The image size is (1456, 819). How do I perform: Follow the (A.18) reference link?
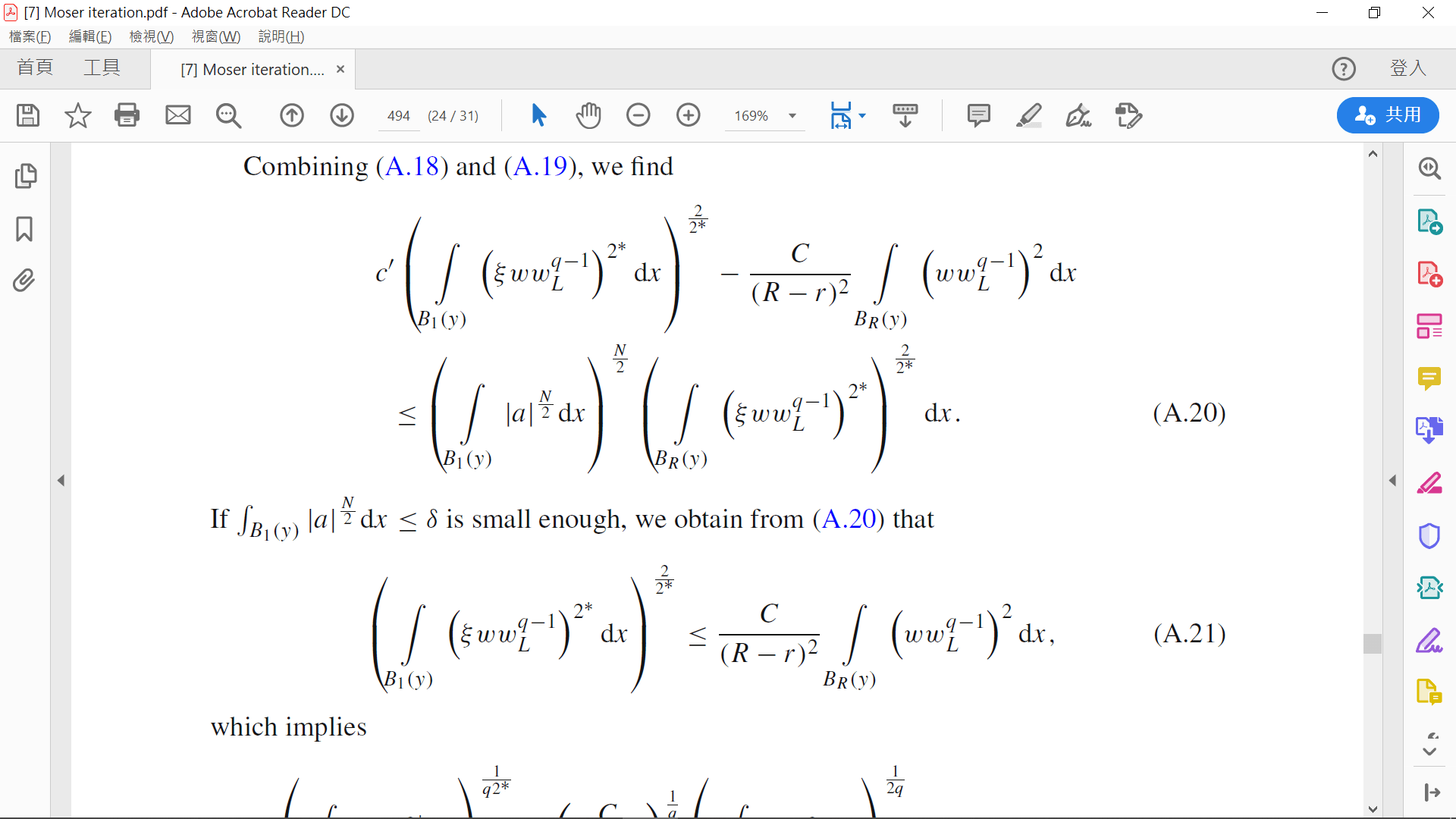pos(413,166)
